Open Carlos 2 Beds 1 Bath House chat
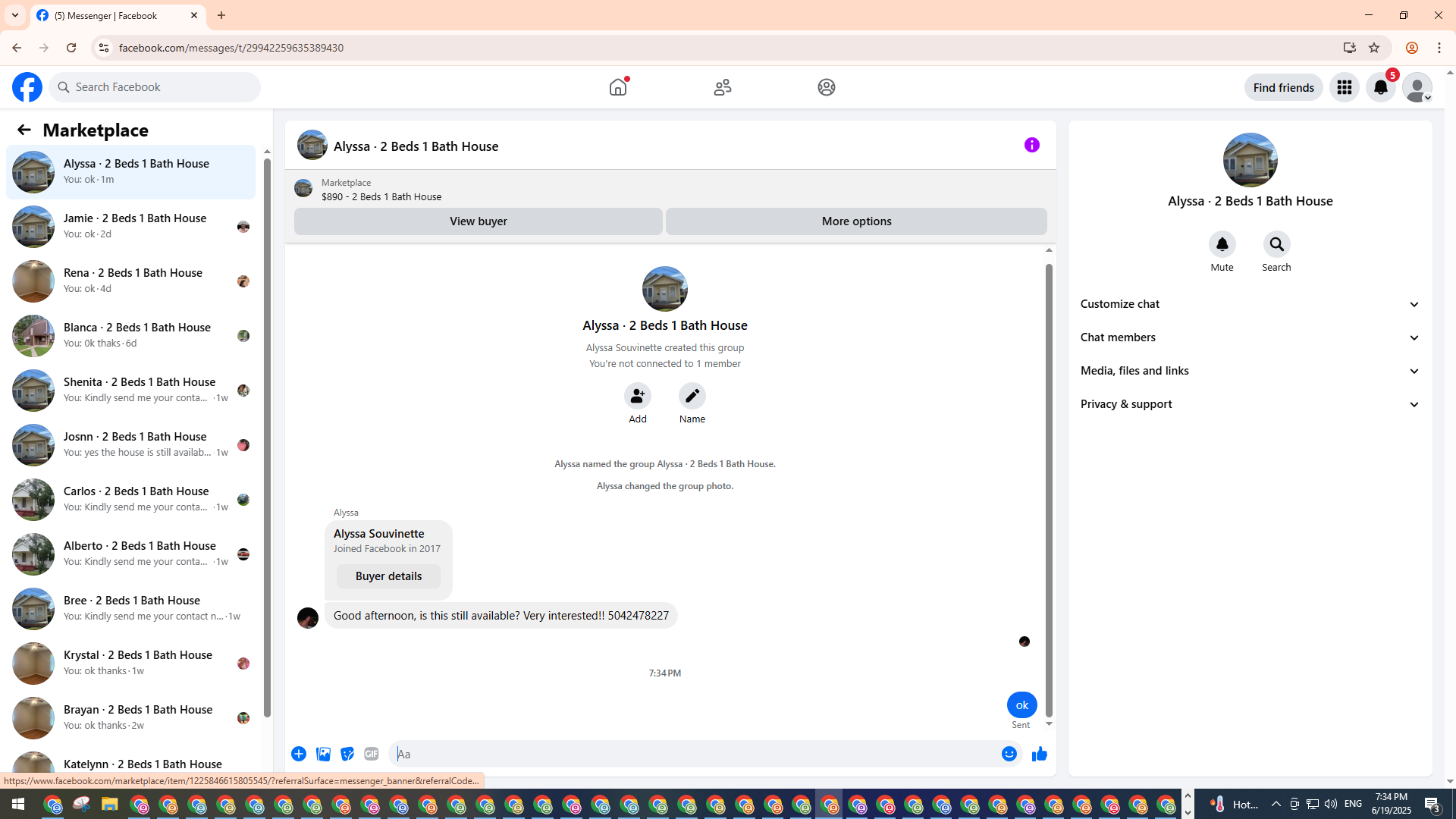Screen dimensions: 1456x819 click(x=131, y=499)
